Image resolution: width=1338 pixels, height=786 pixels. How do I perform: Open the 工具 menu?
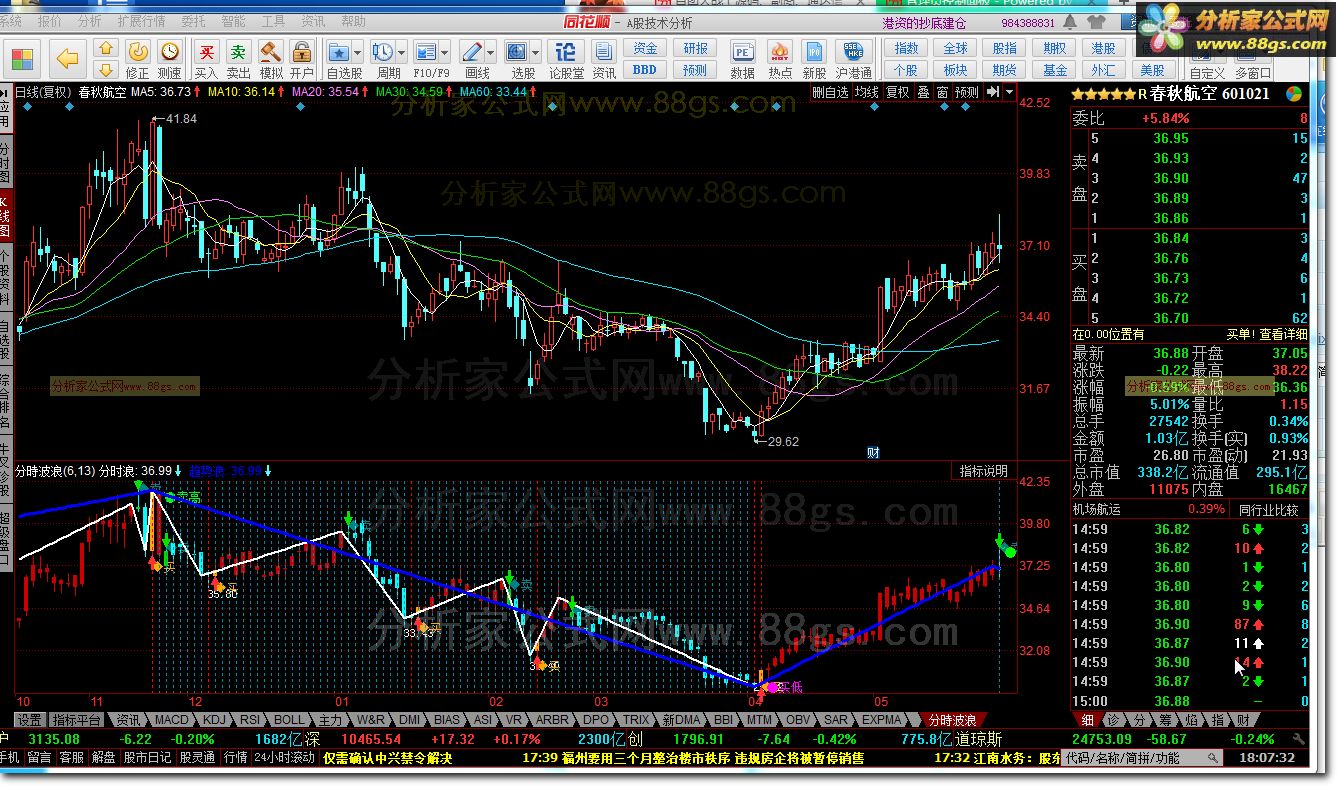click(272, 21)
